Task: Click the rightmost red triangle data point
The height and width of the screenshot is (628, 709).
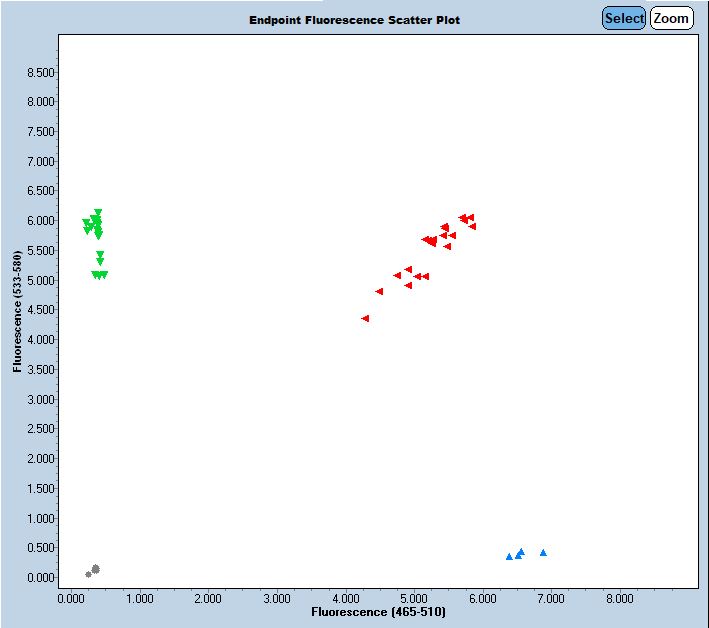Action: point(472,226)
